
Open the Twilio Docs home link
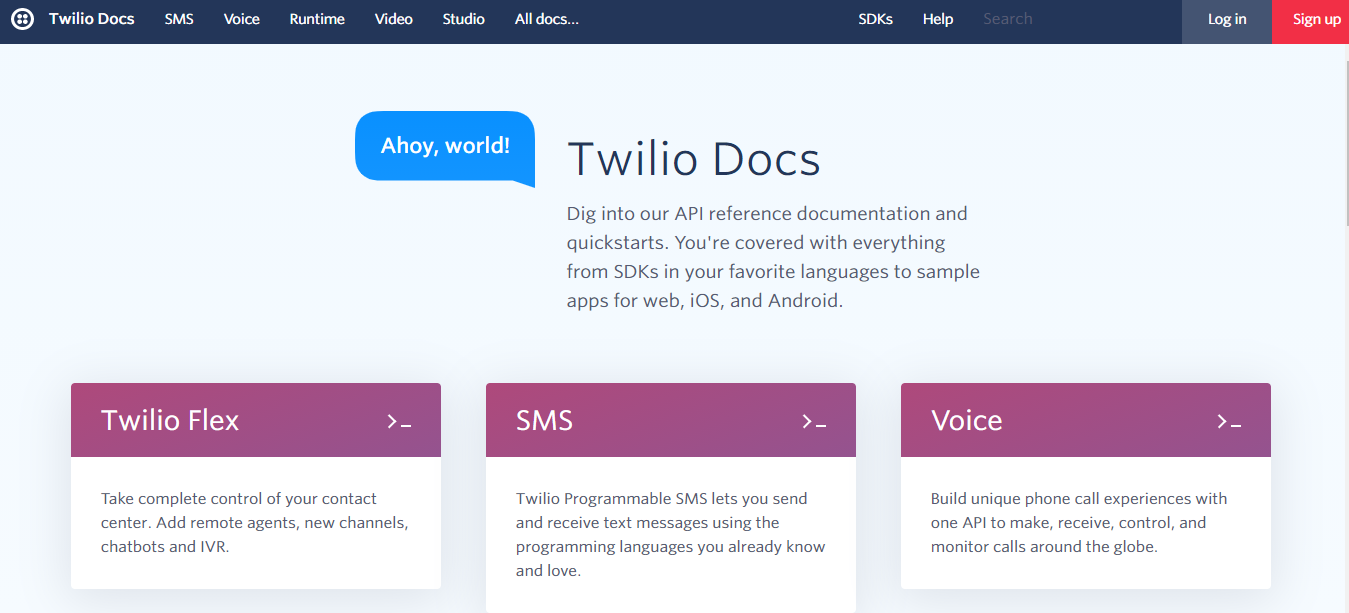coord(92,19)
